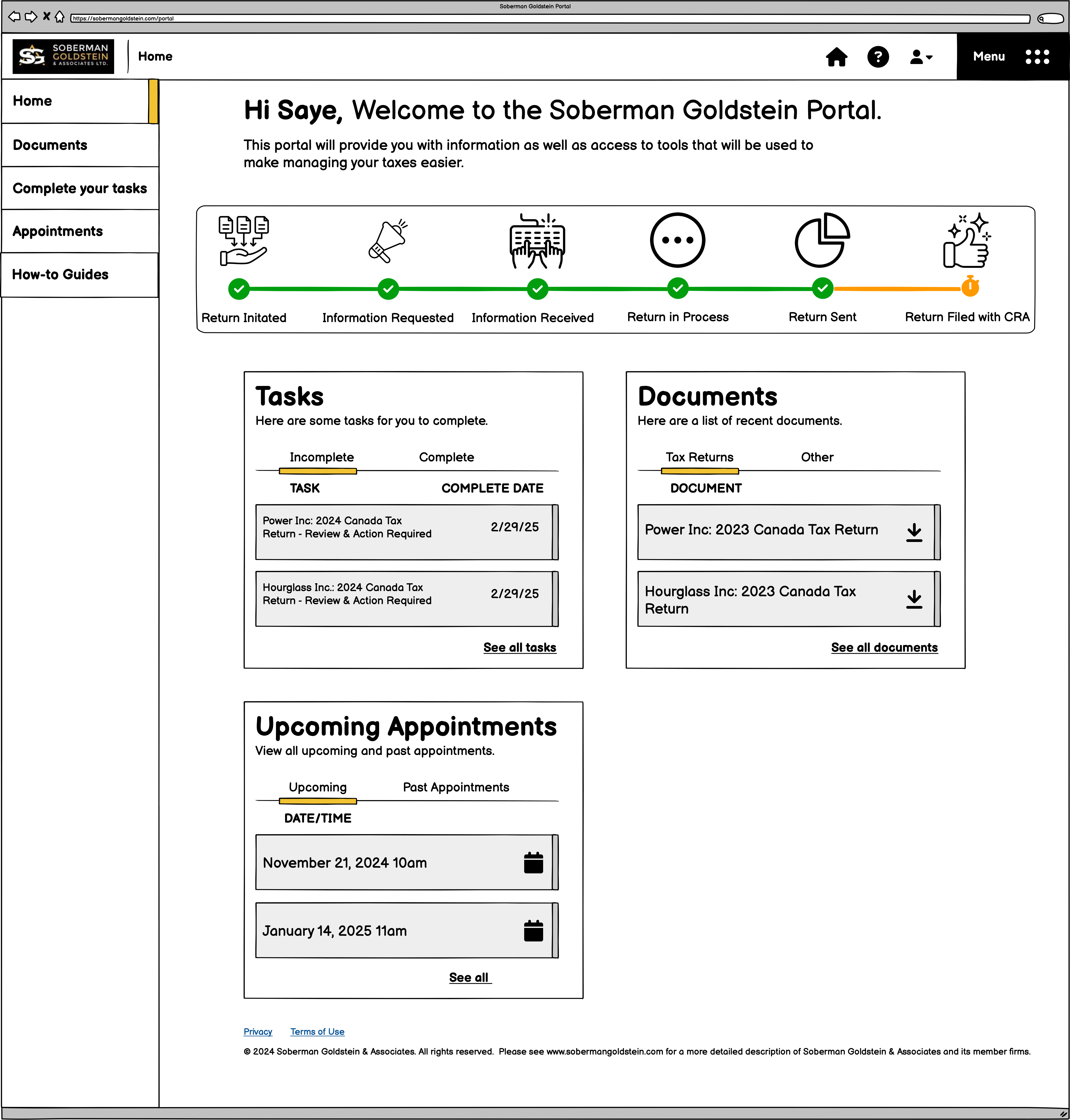Download Power Inc 2023 Canada Tax Return

tap(914, 532)
